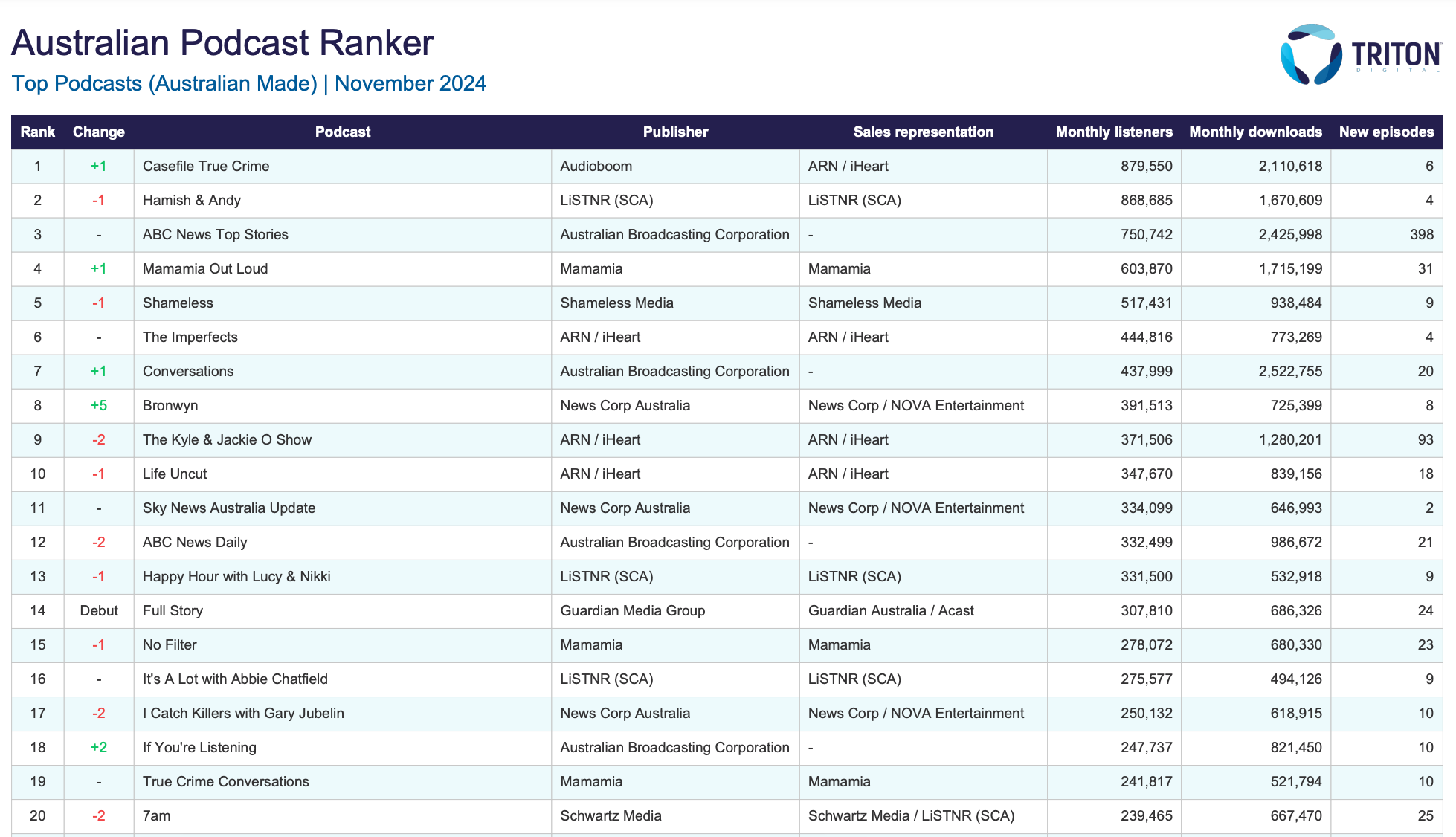Image resolution: width=1456 pixels, height=837 pixels.
Task: Click rank number 12 cell
Action: (x=38, y=542)
